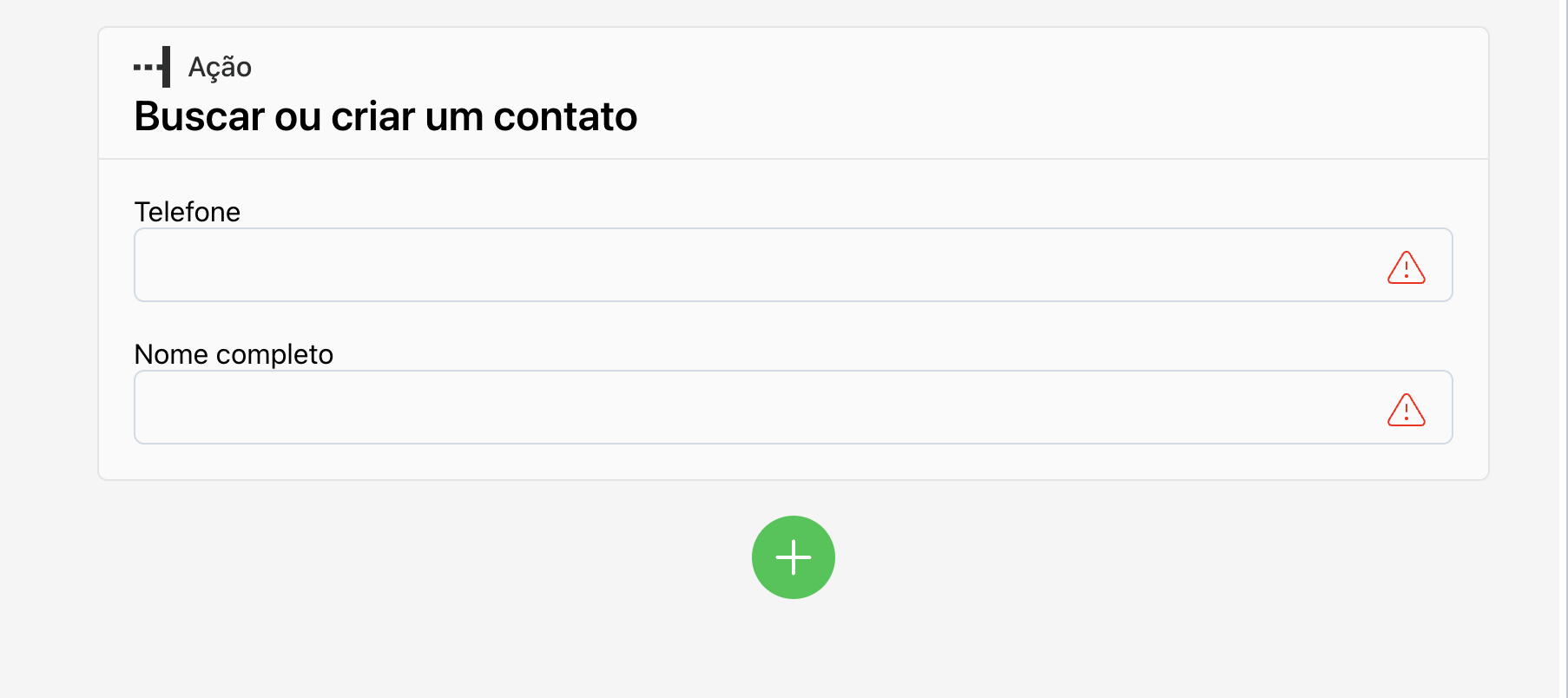Click blank card space right of "Telefone" label

click(x=868, y=208)
